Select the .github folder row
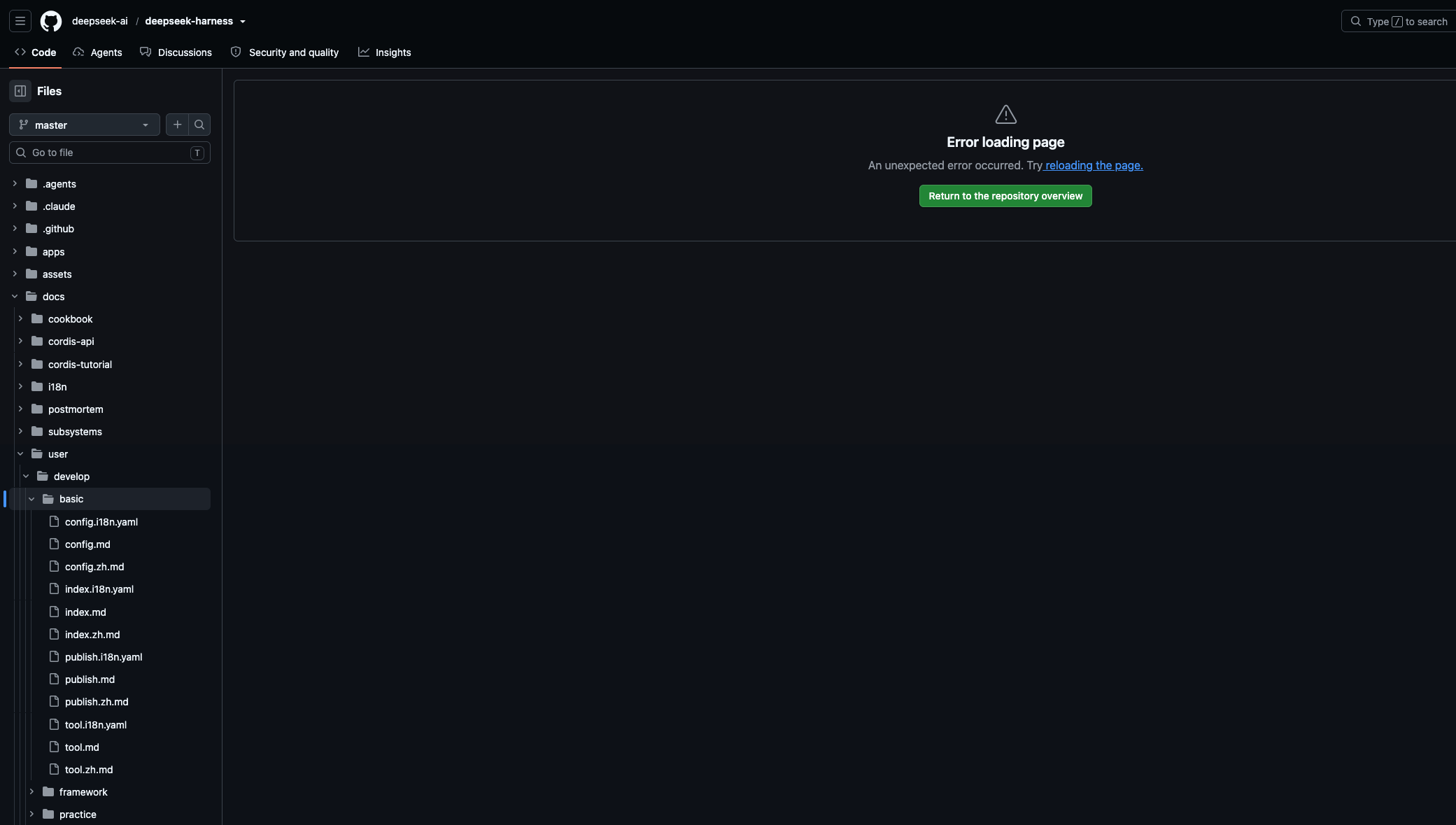 point(110,229)
